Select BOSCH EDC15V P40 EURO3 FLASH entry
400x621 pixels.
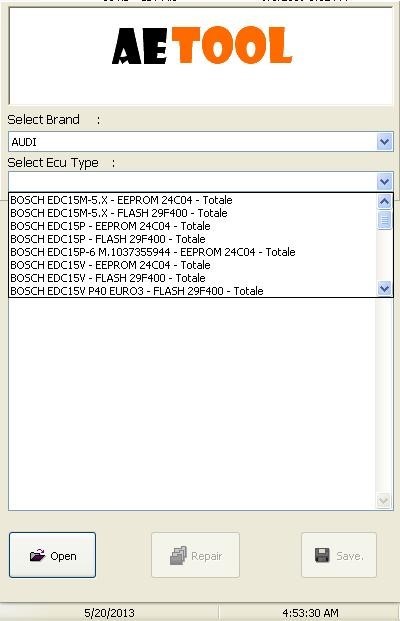[x=193, y=291]
